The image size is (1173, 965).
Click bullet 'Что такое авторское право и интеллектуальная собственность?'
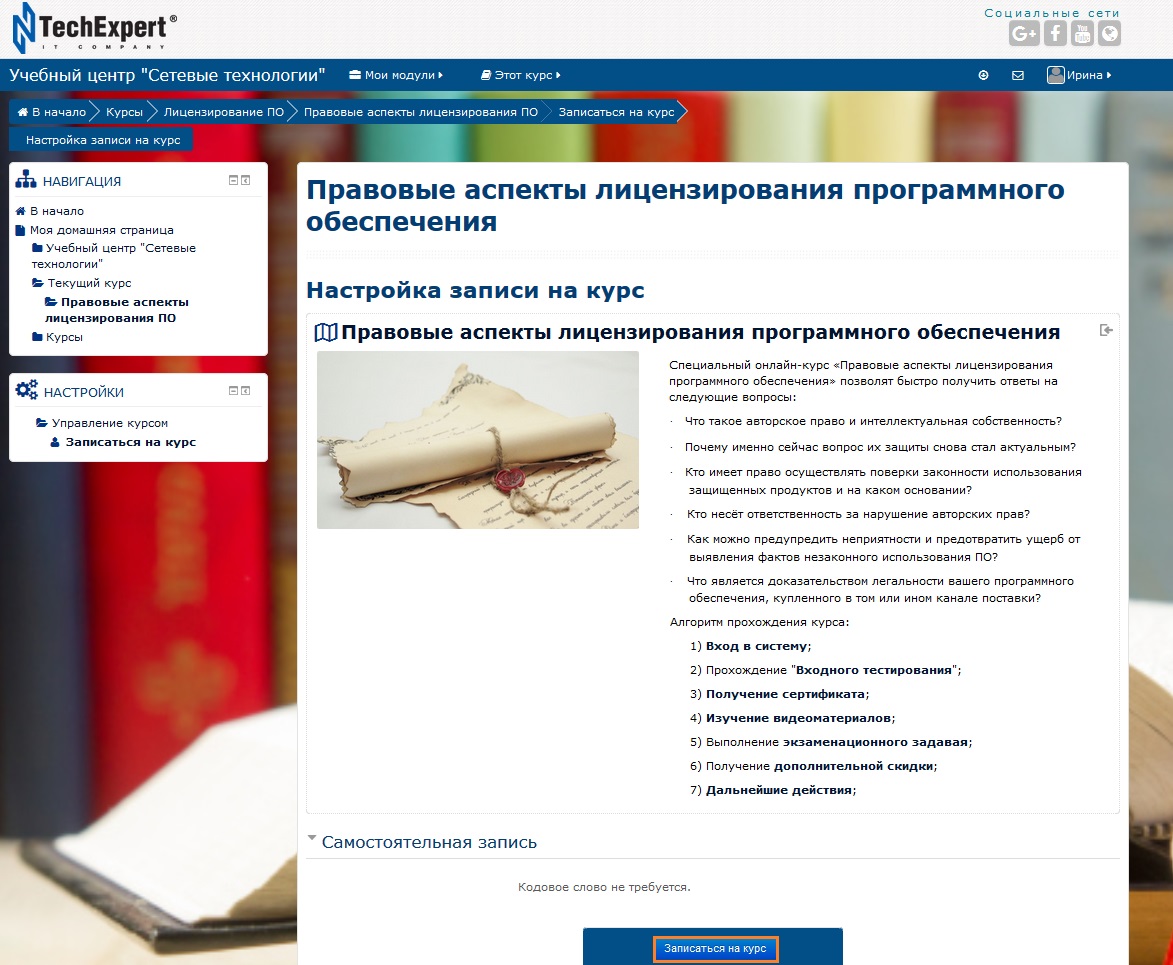[873, 421]
